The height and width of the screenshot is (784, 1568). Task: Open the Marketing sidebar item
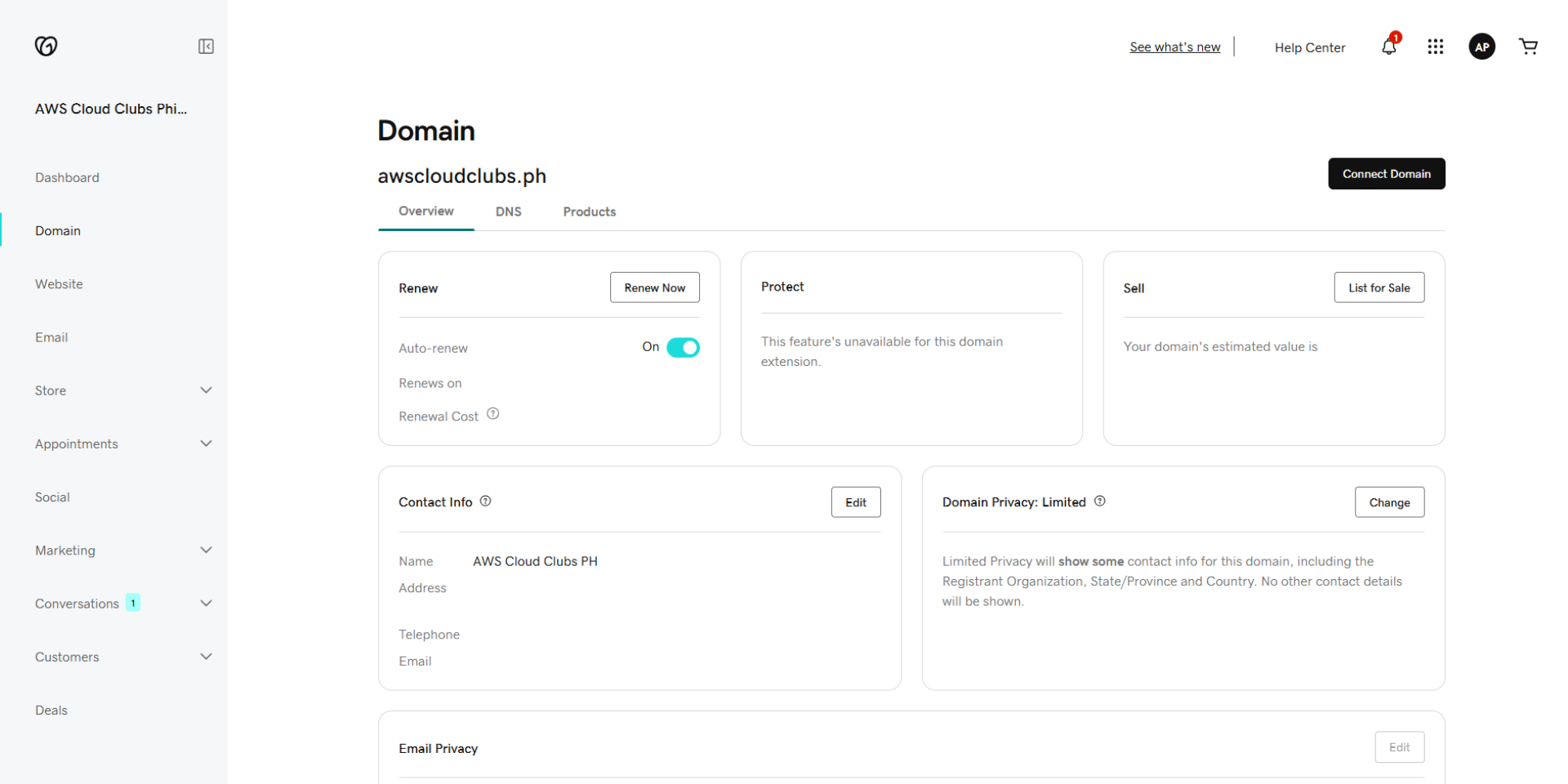[65, 550]
